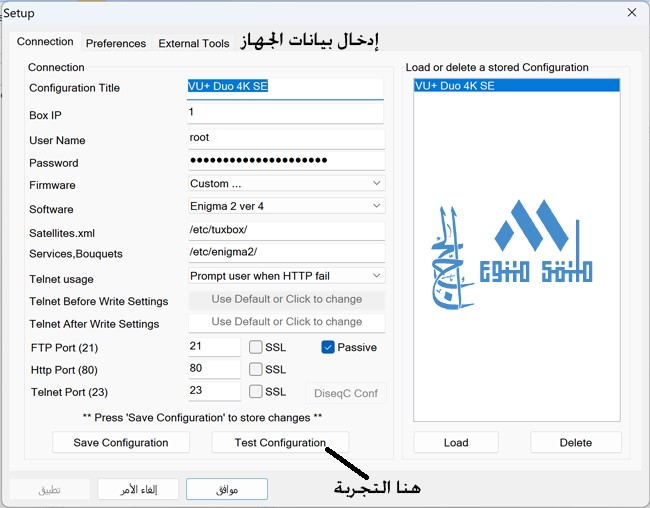The width and height of the screenshot is (650, 508).
Task: Select VU+ Duo 4K SE stored configuration
Action: point(517,86)
